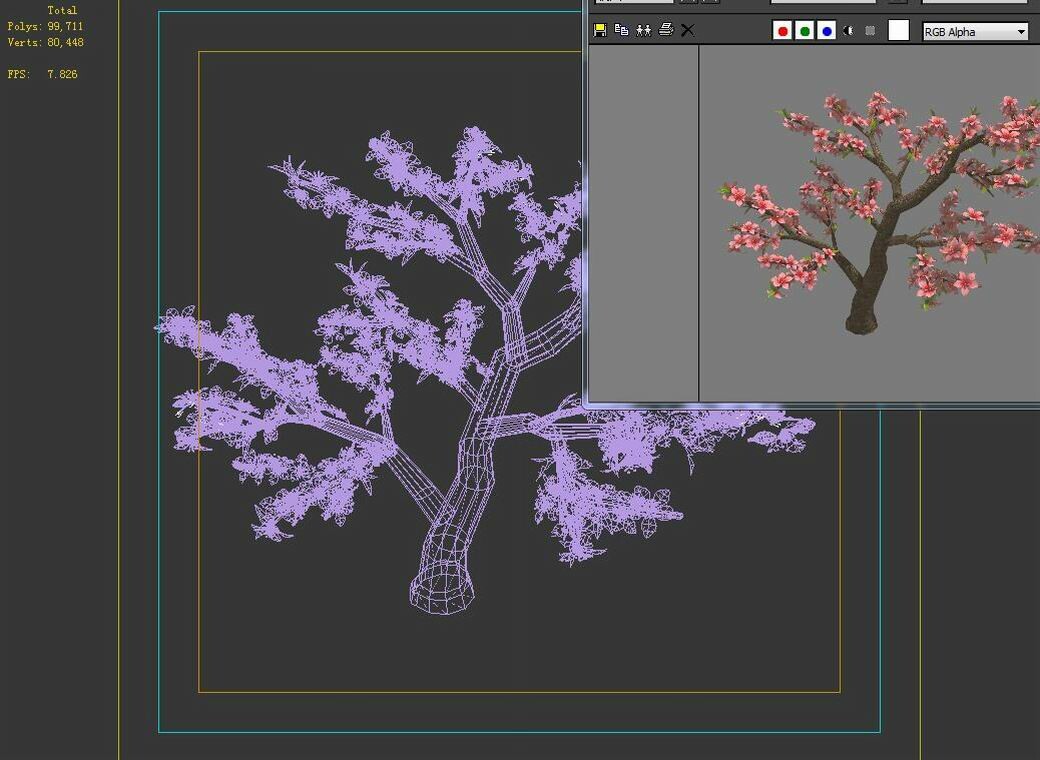The height and width of the screenshot is (760, 1040).
Task: Toggle the red channel display
Action: 781,31
